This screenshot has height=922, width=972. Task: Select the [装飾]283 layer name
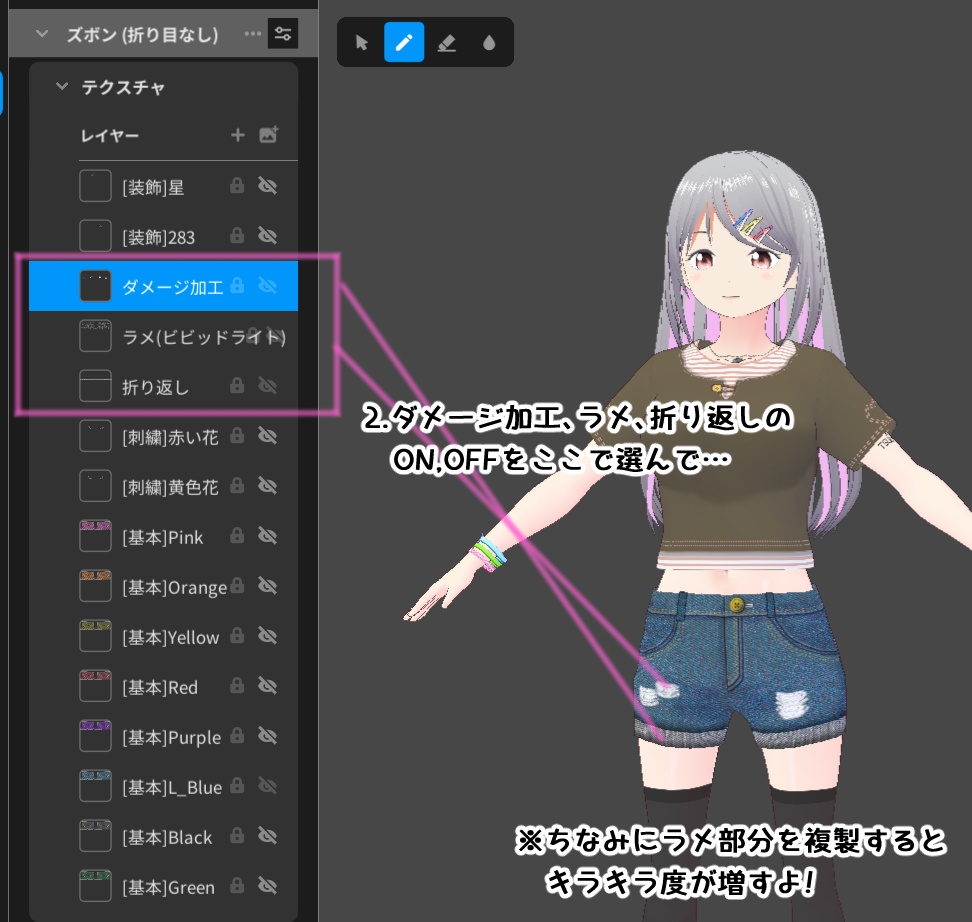(159, 237)
